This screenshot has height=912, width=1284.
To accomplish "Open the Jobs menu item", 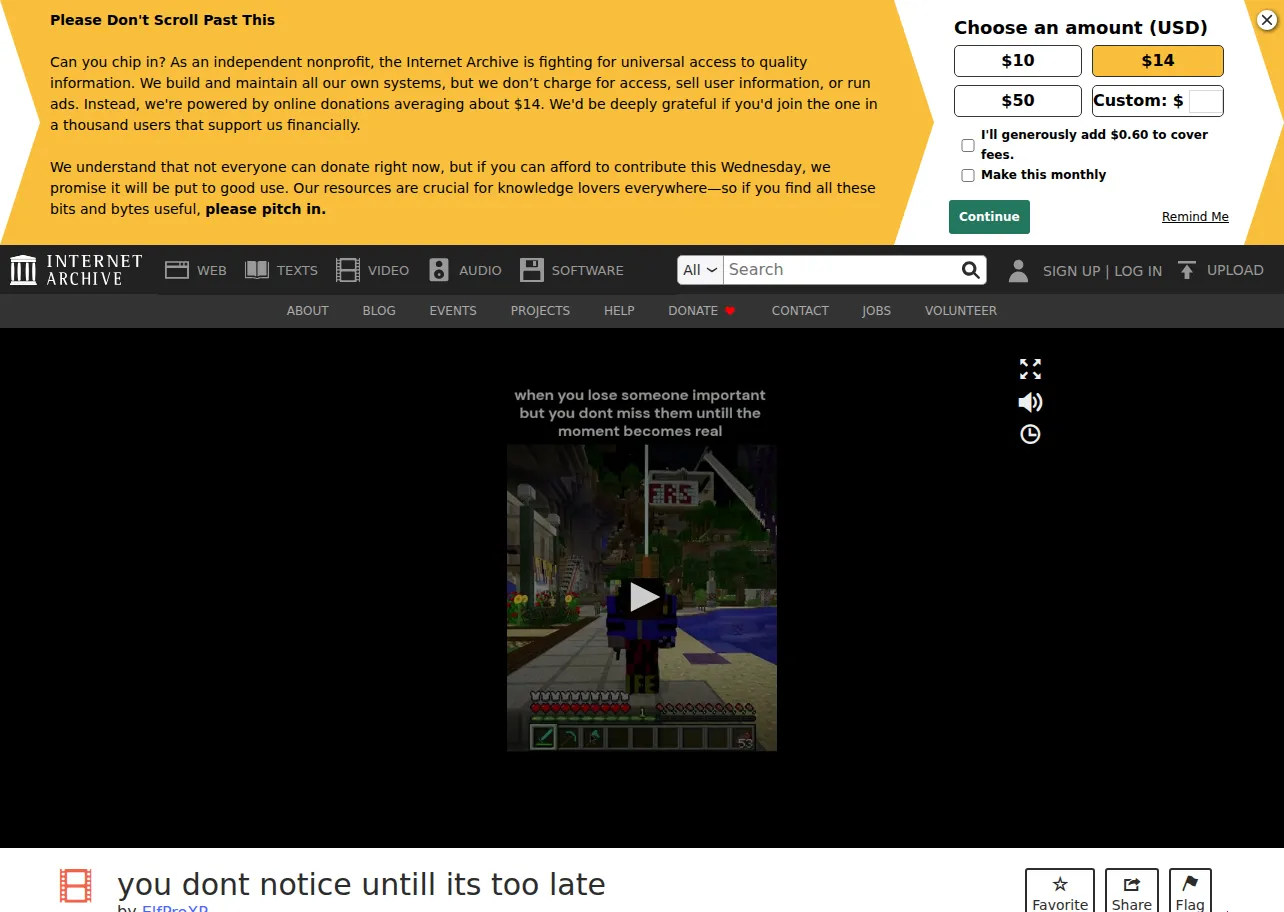I will point(876,311).
